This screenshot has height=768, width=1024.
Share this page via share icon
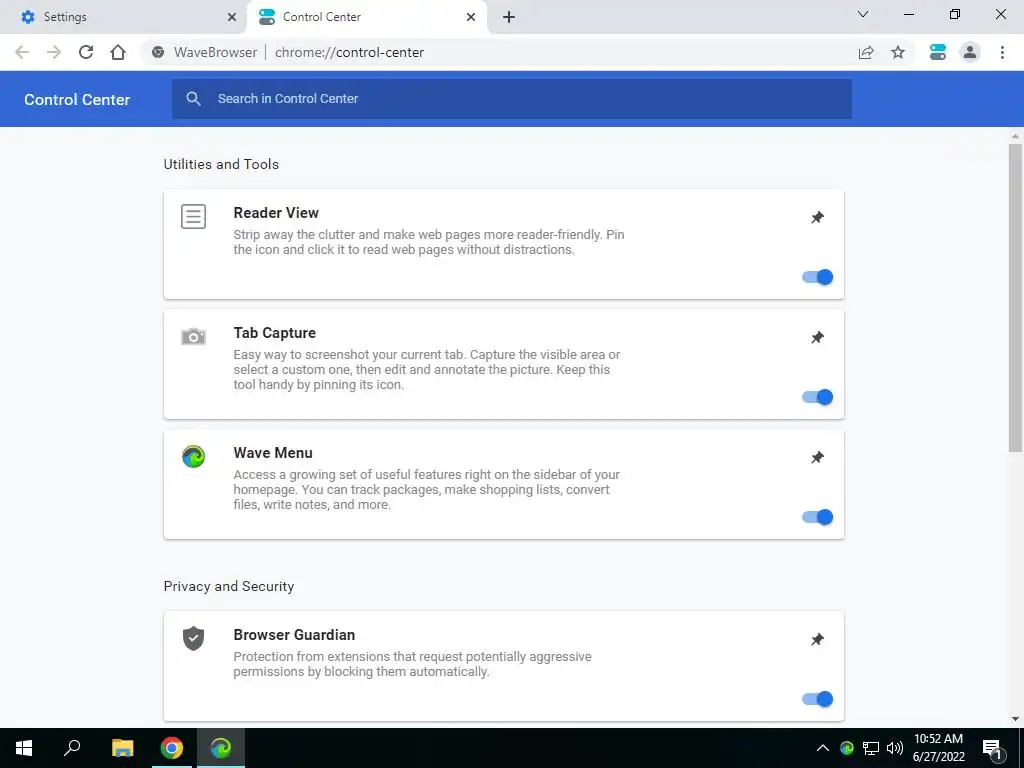click(866, 52)
